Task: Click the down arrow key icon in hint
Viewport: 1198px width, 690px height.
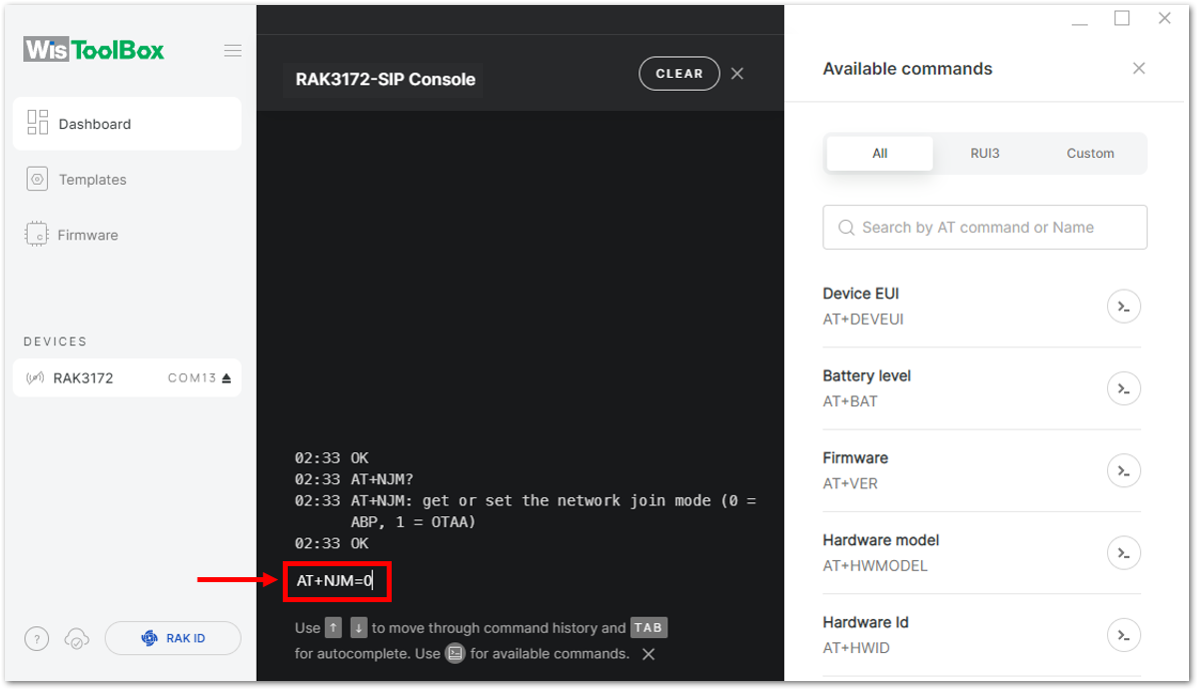Action: [359, 628]
